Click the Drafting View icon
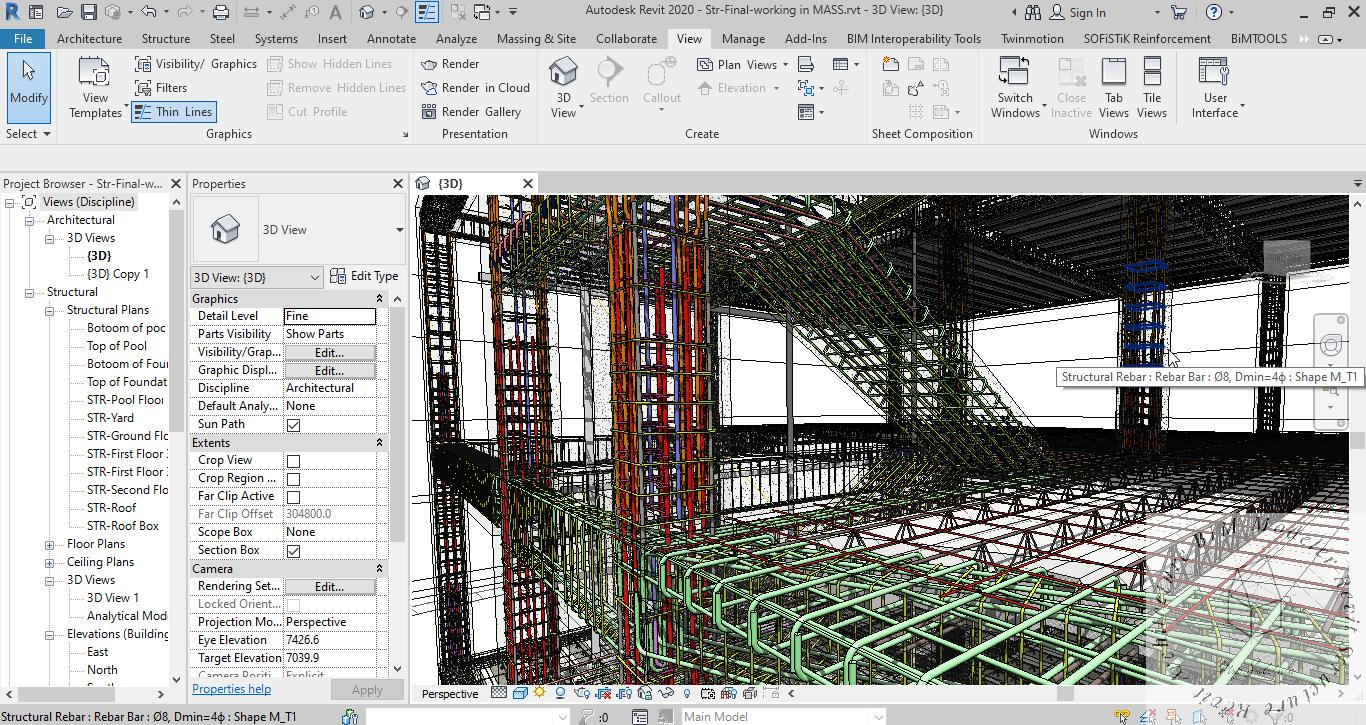The image size is (1366, 725). pyautogui.click(x=806, y=64)
